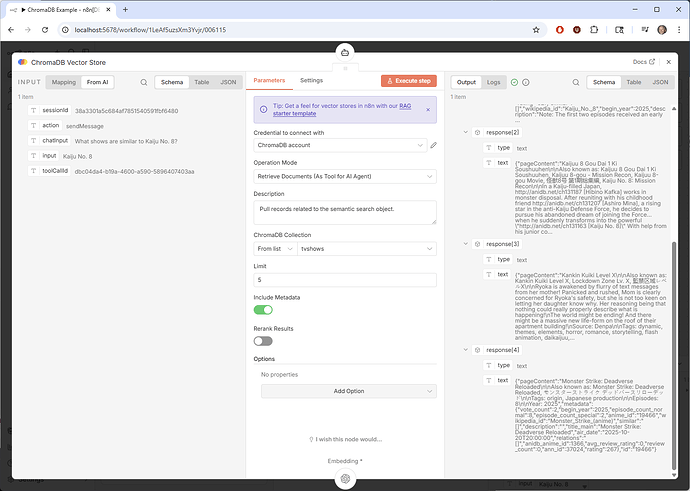Click the Description text area
The width and height of the screenshot is (690, 491).
(345, 213)
